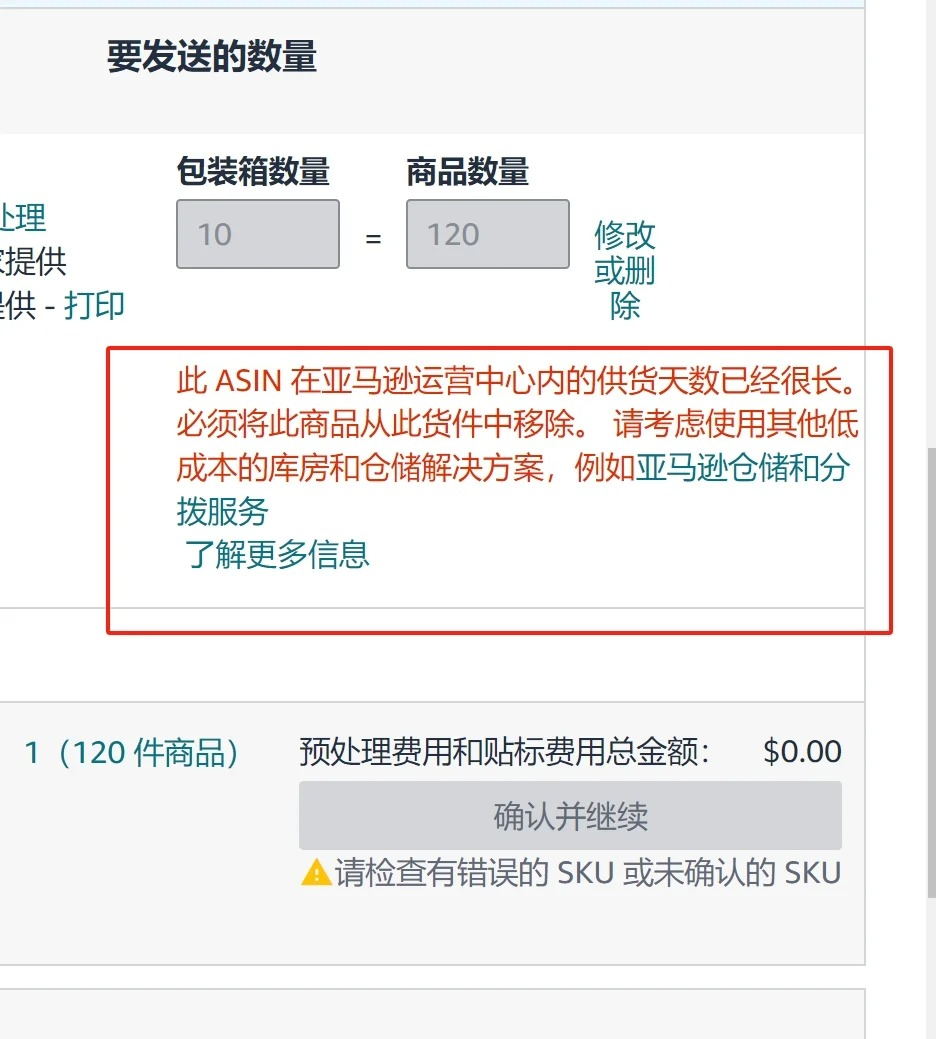Click the vertical scrollbar thumb on right

(931, 673)
